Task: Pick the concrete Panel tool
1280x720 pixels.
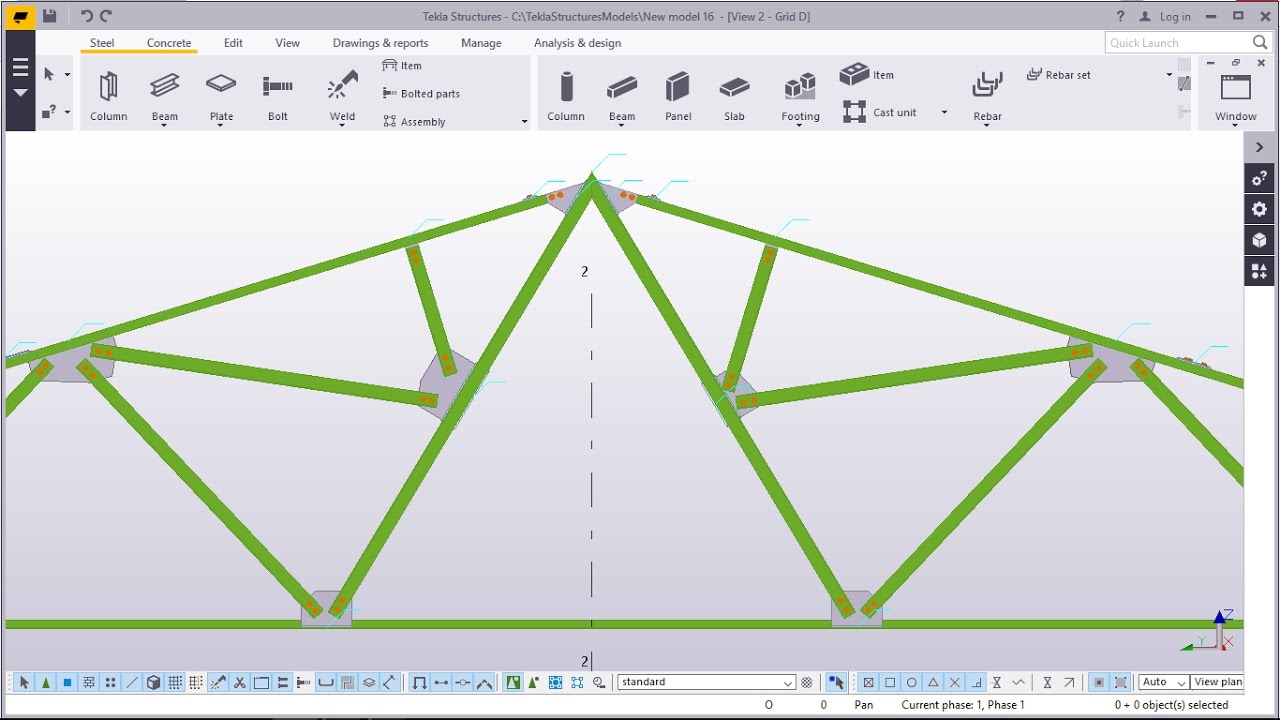Action: [678, 97]
